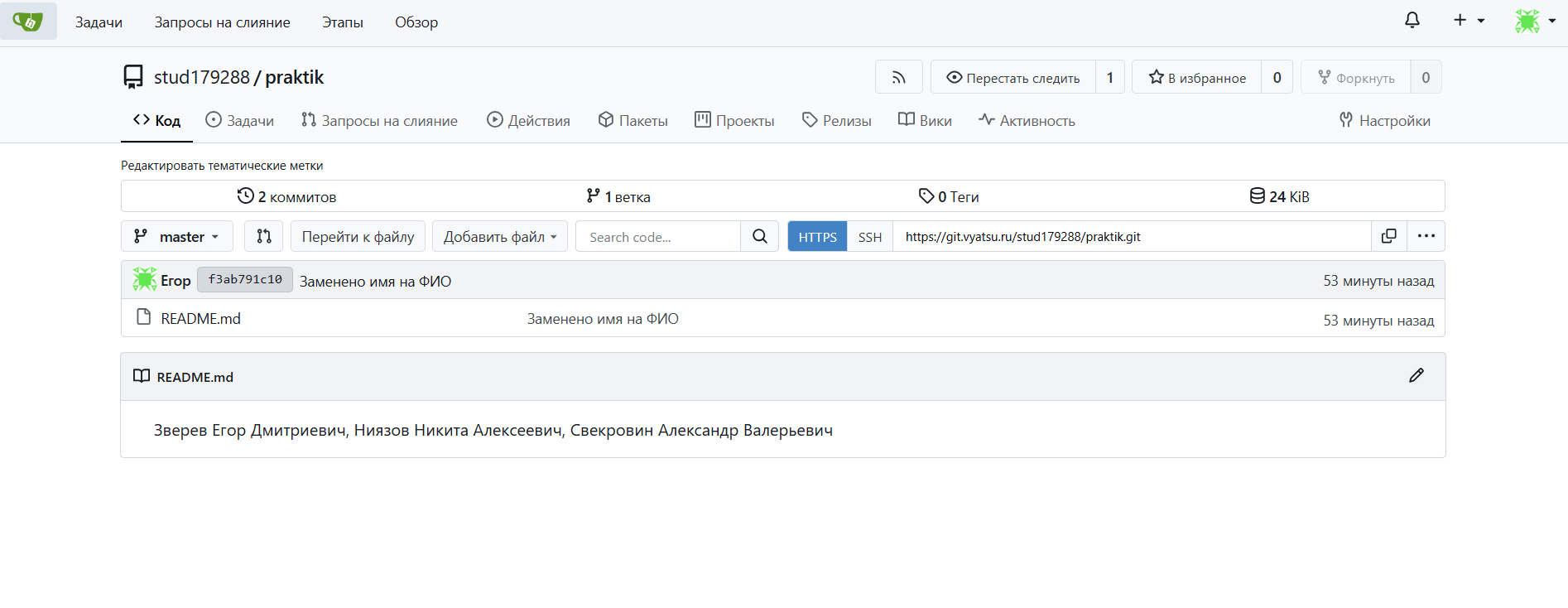This screenshot has height=608, width=1568.
Task: Click the search magnifier button
Action: pos(759,236)
